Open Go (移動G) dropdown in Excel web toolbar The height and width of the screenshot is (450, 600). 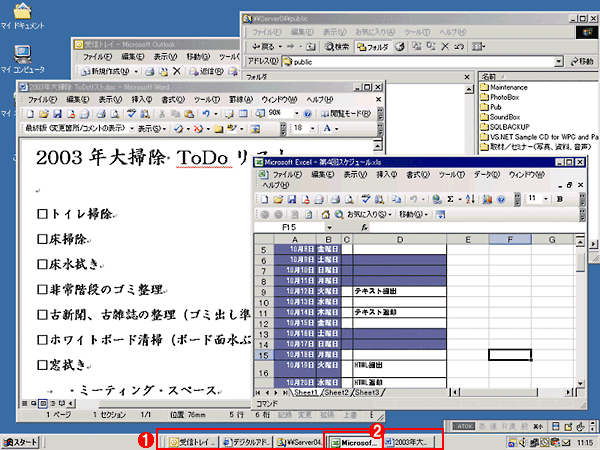[x=413, y=215]
